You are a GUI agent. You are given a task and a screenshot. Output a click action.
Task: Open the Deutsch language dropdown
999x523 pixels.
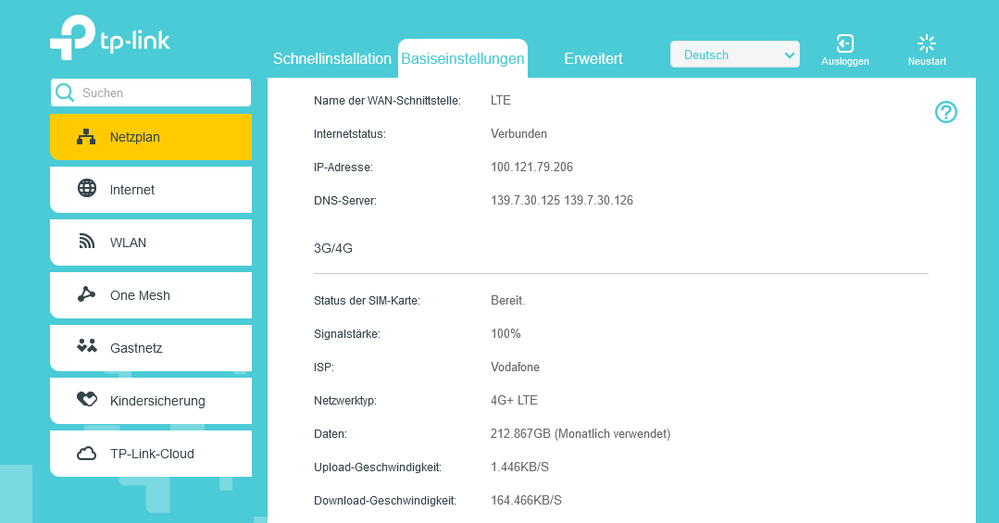[x=735, y=55]
